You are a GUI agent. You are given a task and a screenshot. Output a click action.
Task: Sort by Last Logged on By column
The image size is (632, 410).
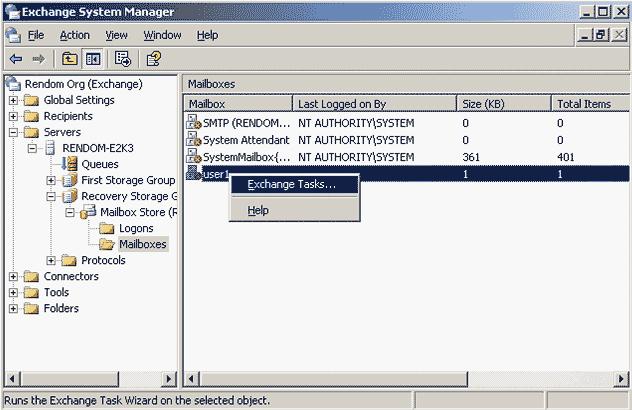coord(340,104)
